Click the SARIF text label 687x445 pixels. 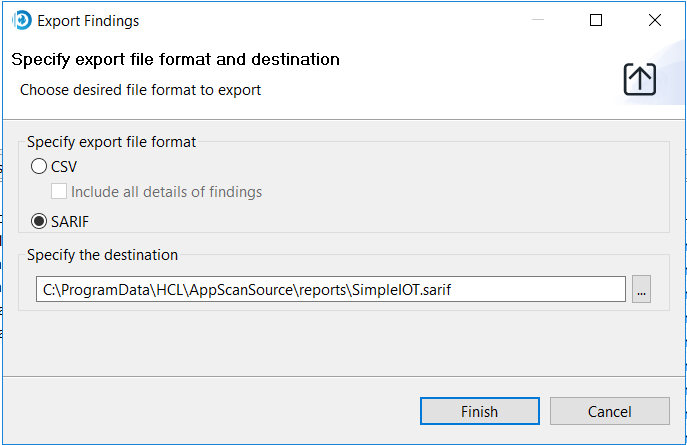(70, 221)
